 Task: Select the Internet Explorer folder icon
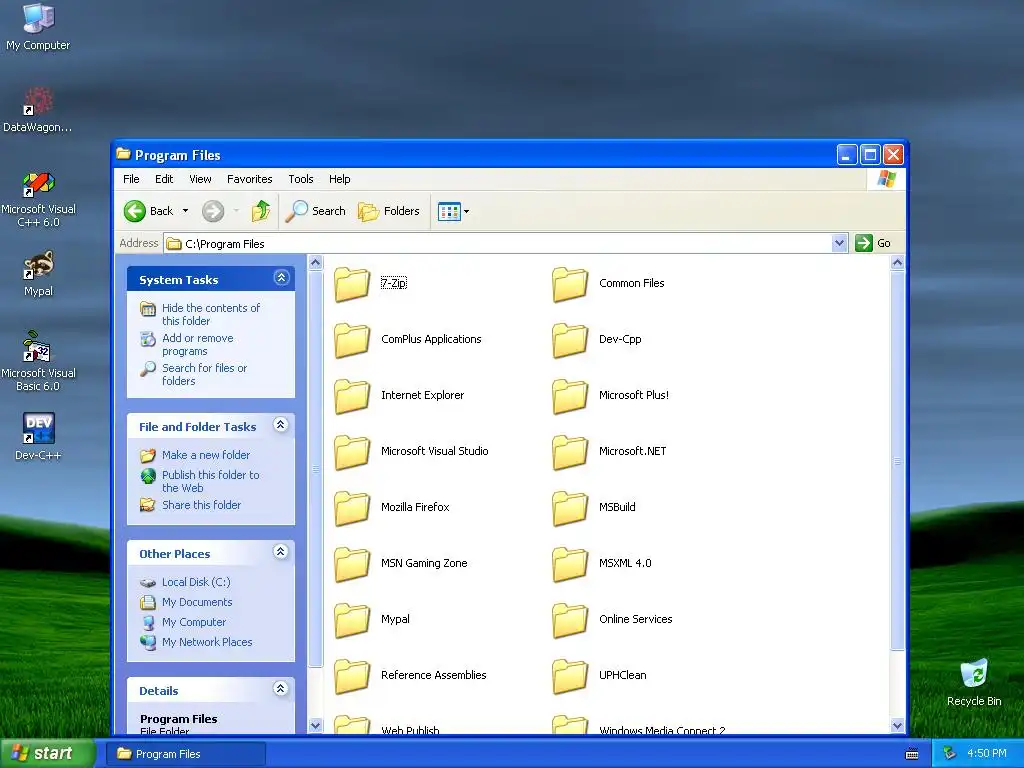352,396
